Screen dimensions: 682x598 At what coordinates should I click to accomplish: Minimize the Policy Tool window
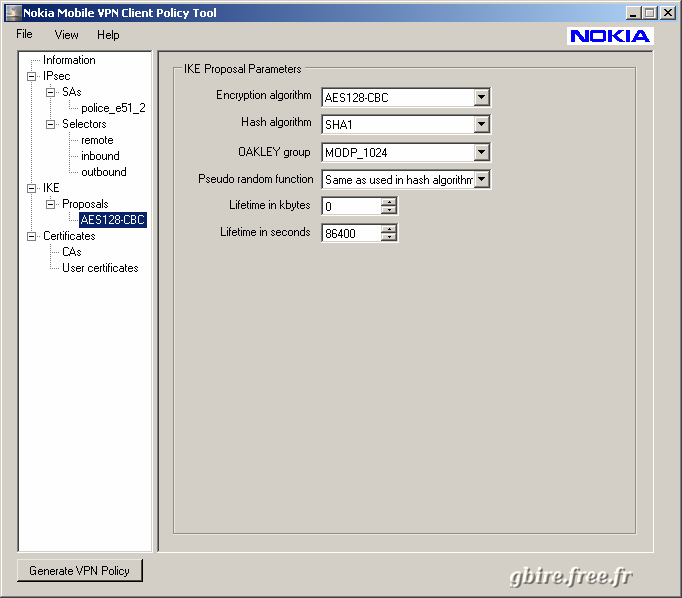[x=633, y=13]
